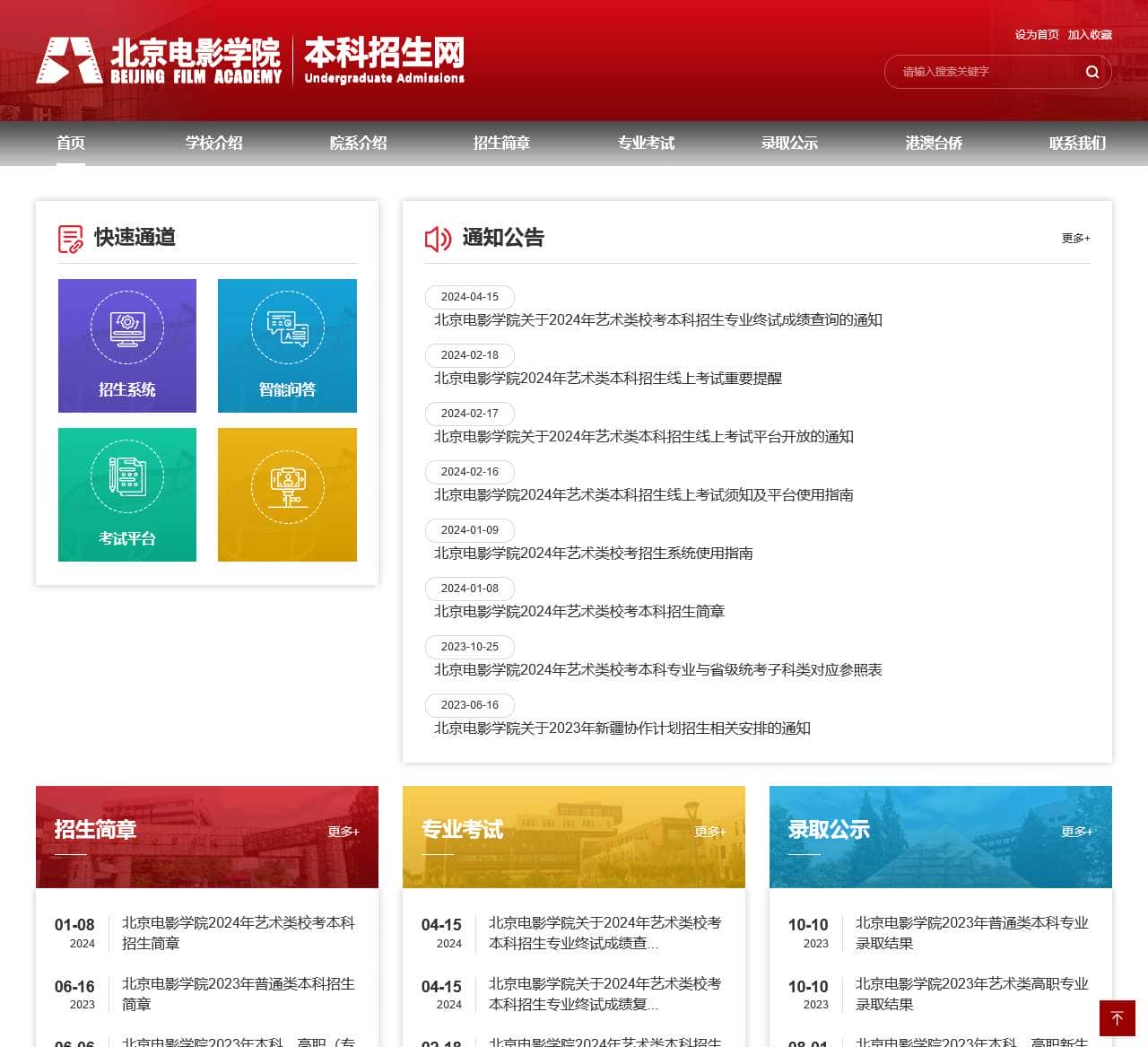Click the 2024-02-17 date badge
Viewport: 1148px width, 1047px height.
click(x=470, y=414)
